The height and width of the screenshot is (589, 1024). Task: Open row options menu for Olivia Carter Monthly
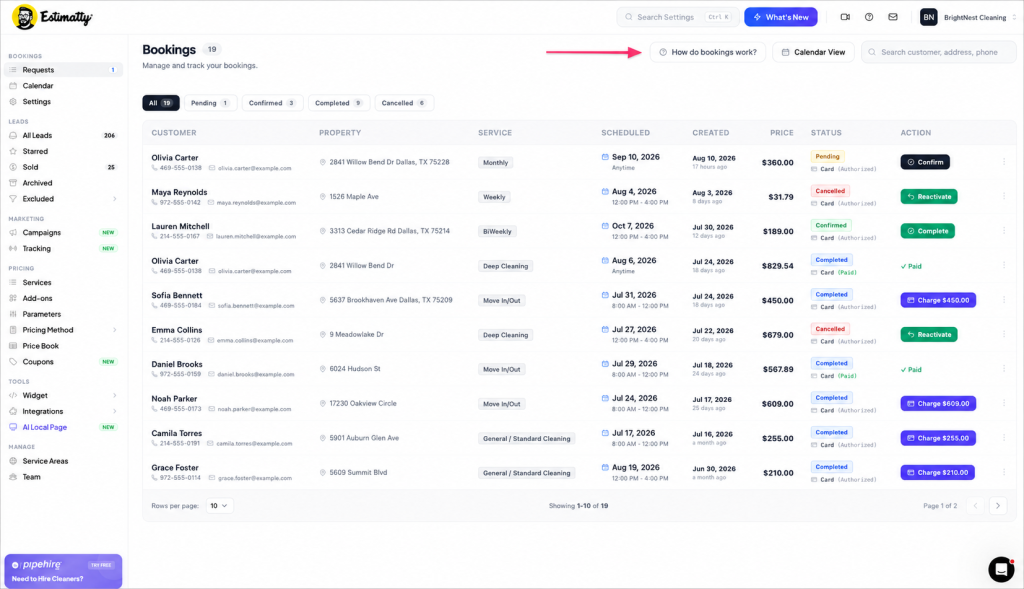1004,162
